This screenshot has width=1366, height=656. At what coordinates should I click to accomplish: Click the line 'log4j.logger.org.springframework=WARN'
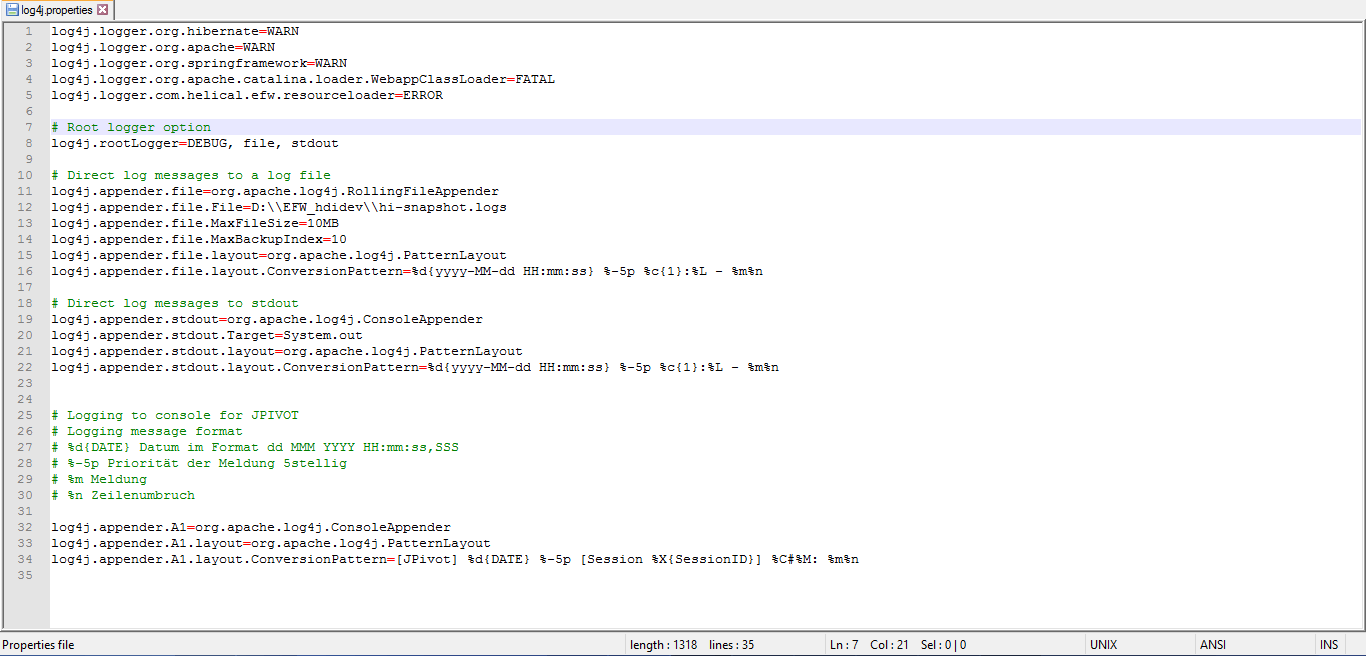point(199,63)
